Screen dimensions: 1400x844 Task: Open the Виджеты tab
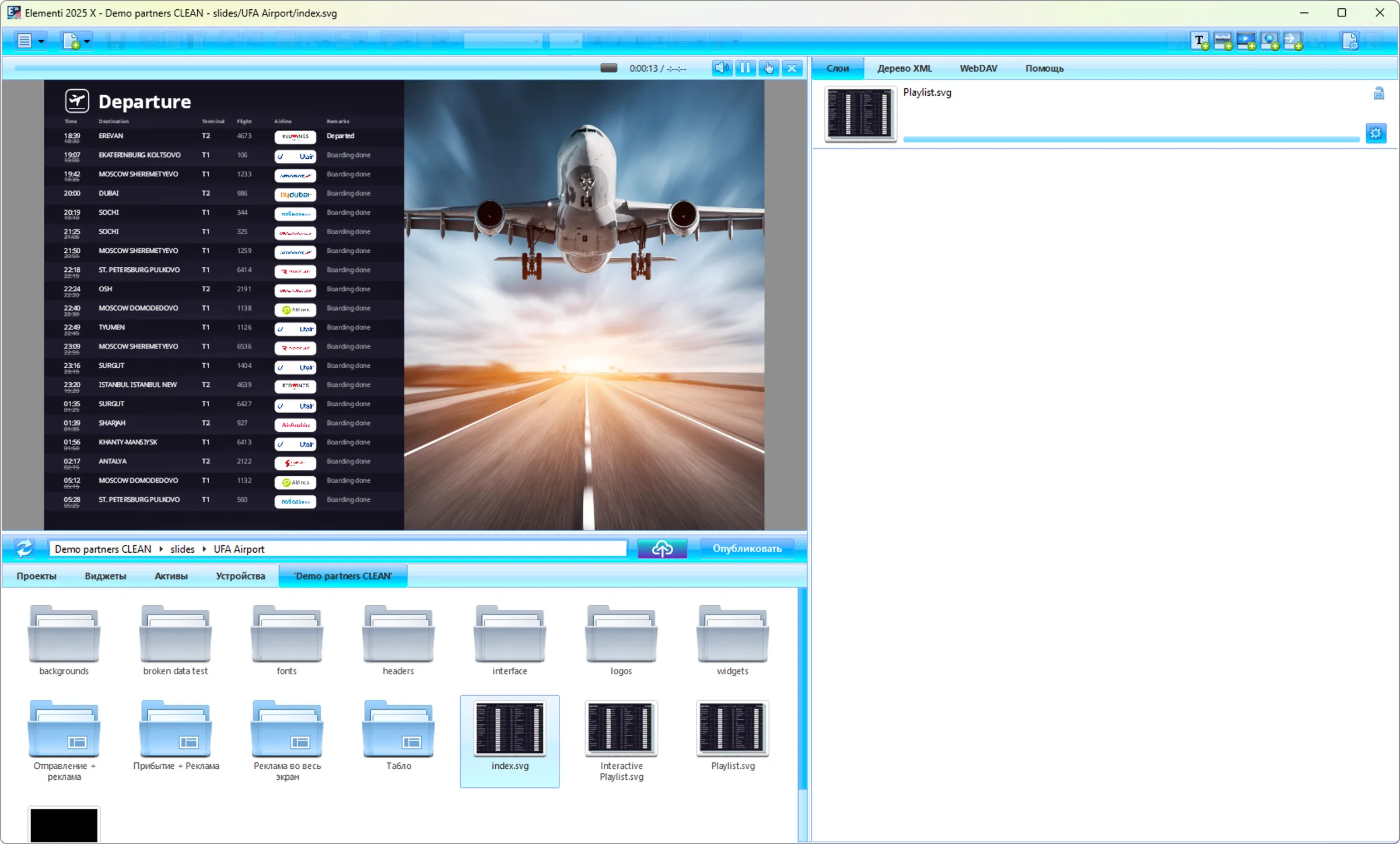click(x=105, y=576)
